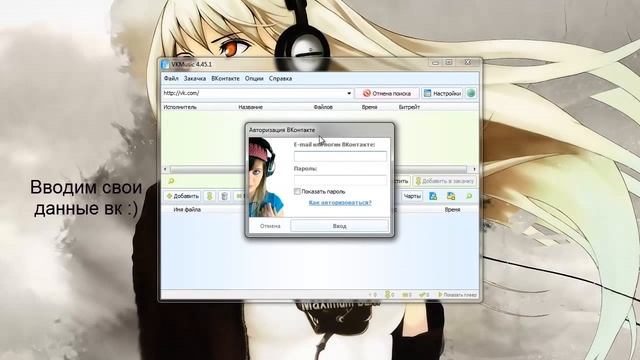Open the Как авторизоваться? link
The image size is (640, 360).
(x=340, y=202)
